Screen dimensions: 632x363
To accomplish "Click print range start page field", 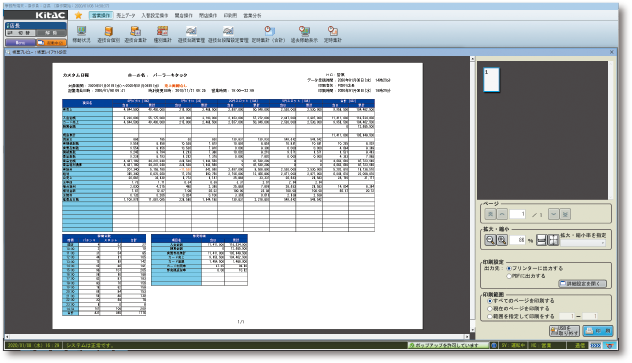I will (567, 317).
